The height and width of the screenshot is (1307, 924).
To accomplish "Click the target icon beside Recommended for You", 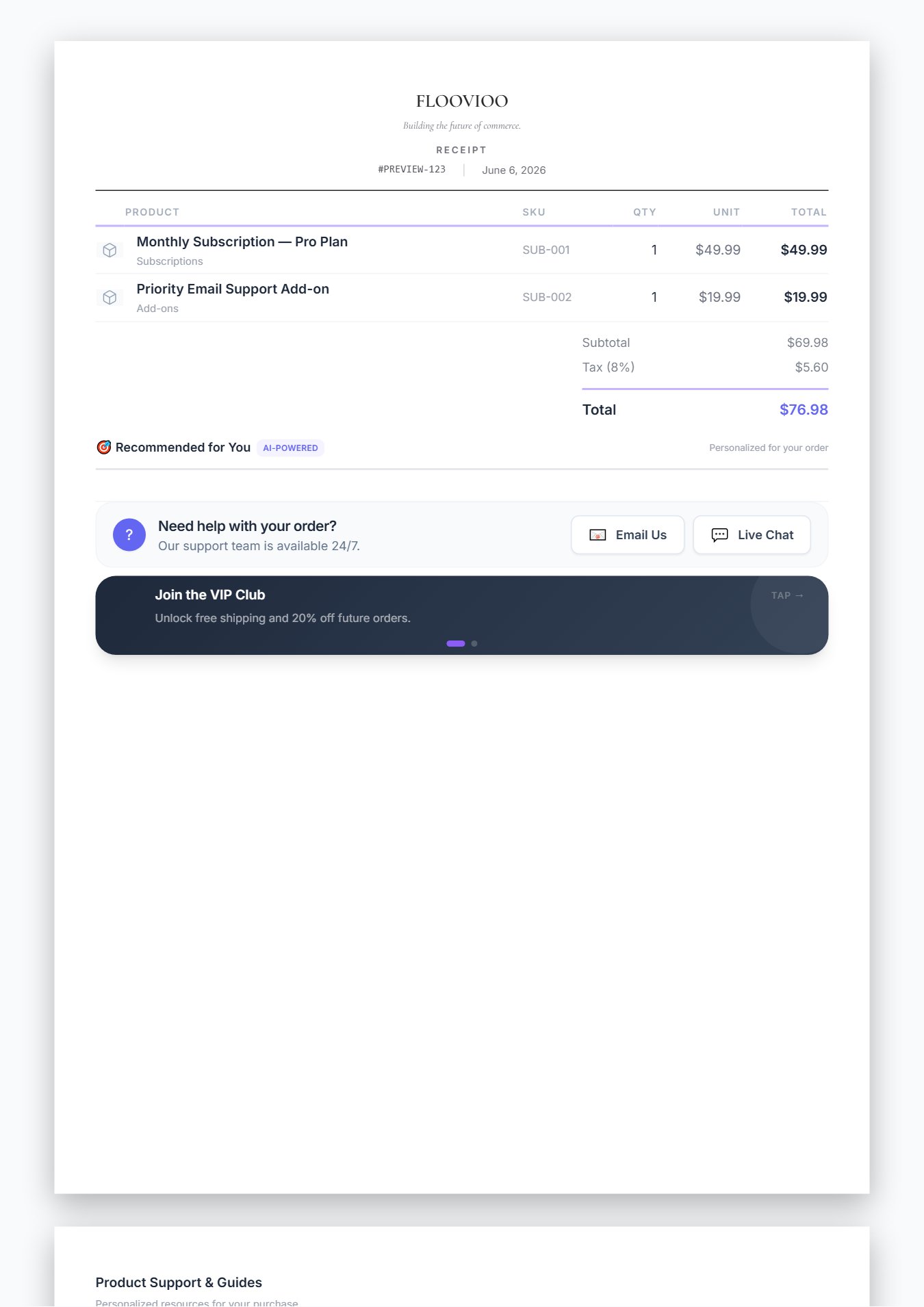I will click(x=104, y=448).
